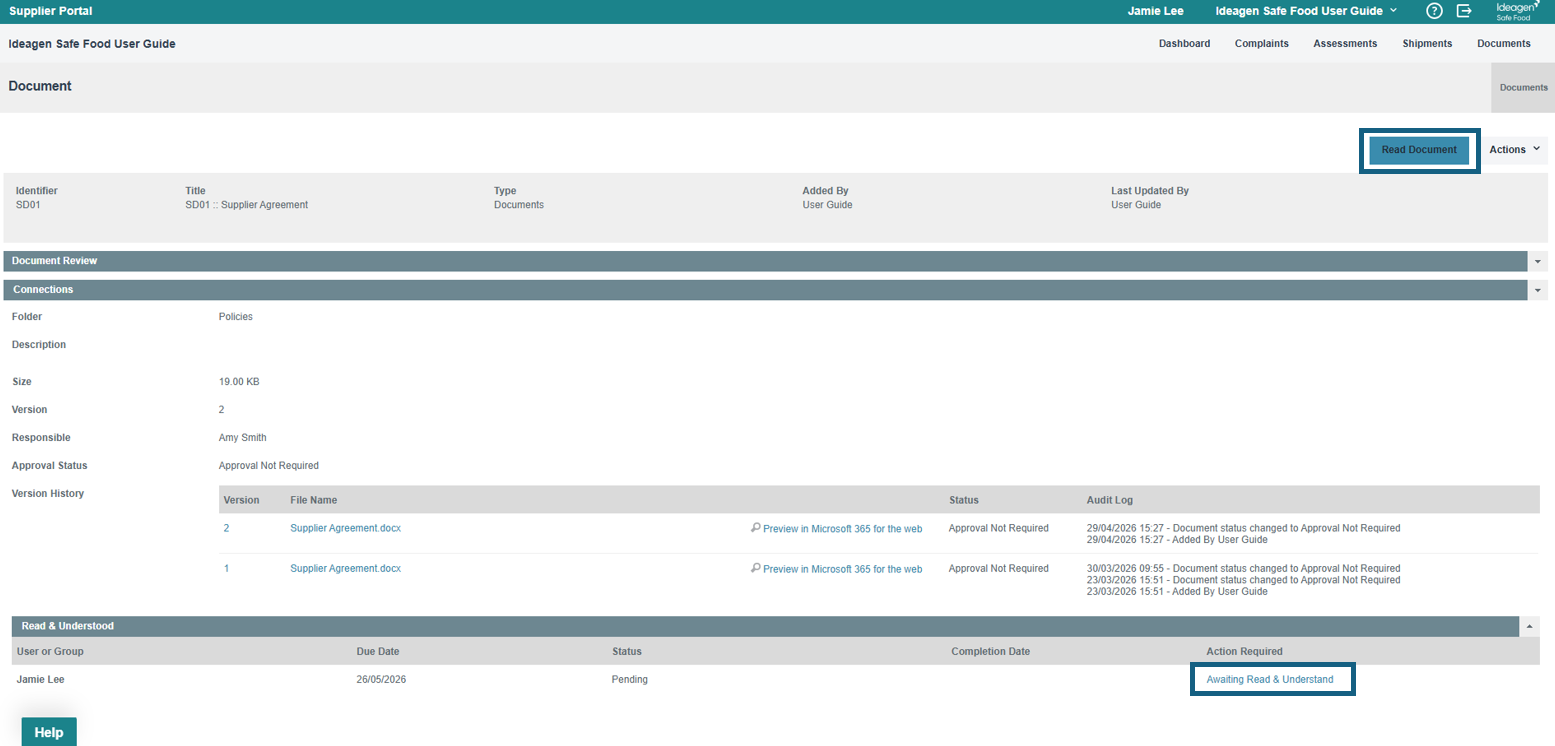
Task: Click magnifier icon beside version 2 preview
Action: [x=755, y=528]
